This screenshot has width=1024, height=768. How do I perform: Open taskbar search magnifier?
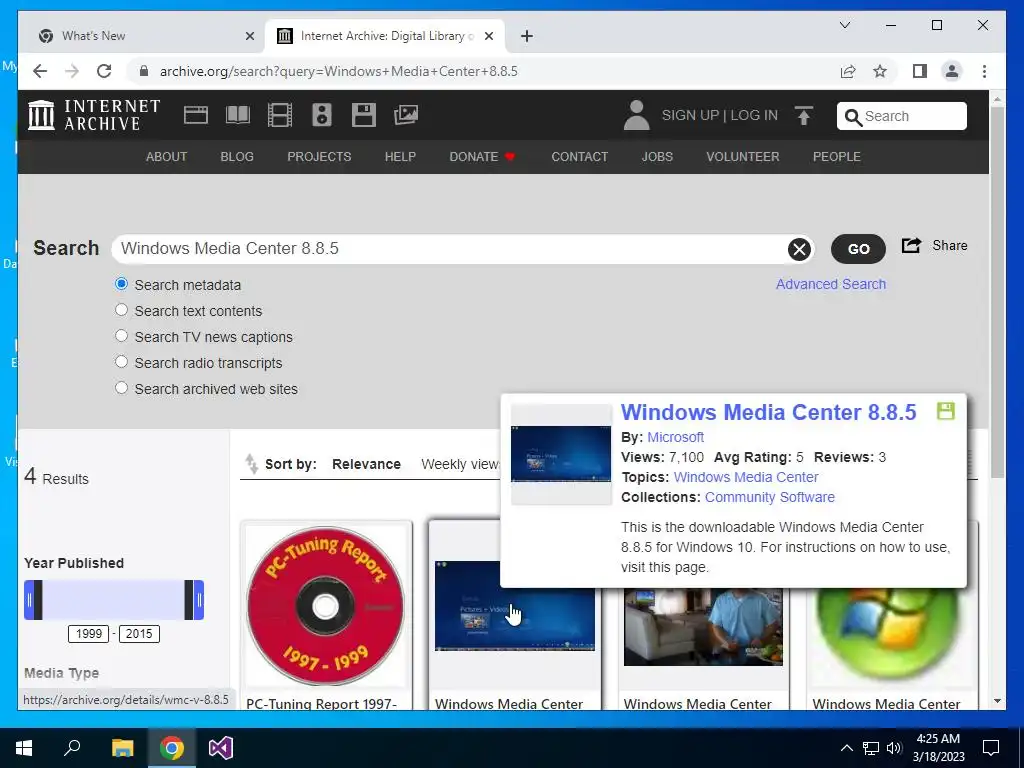tap(72, 748)
